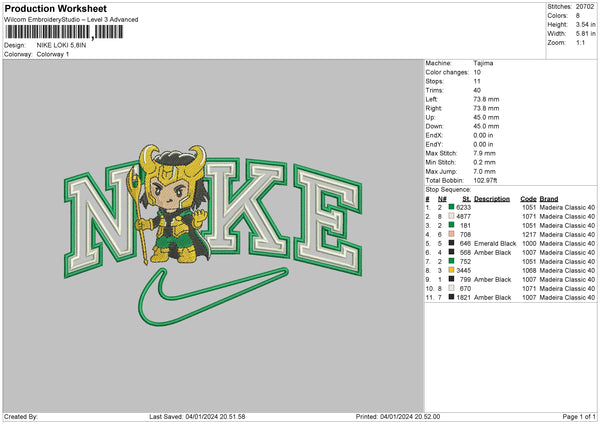Click the St. column header
Viewport: 600px width, 424px height.
click(x=466, y=199)
